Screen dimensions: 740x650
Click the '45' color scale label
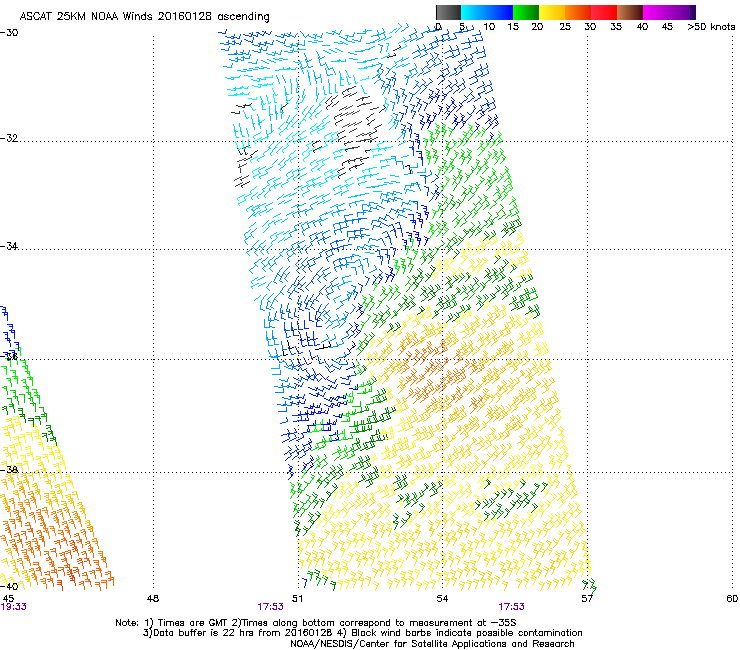coord(667,27)
